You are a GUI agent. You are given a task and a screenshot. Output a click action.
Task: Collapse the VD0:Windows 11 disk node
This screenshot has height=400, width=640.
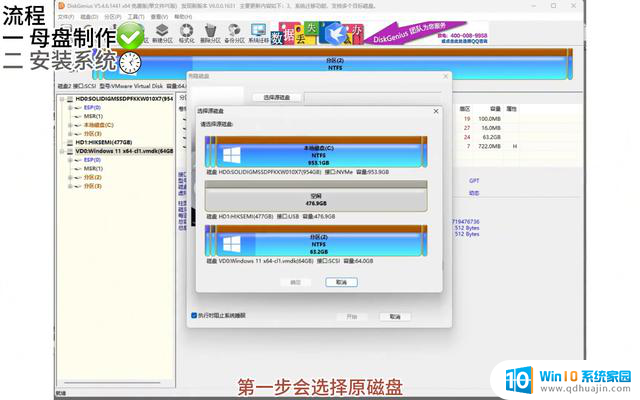tap(62, 151)
